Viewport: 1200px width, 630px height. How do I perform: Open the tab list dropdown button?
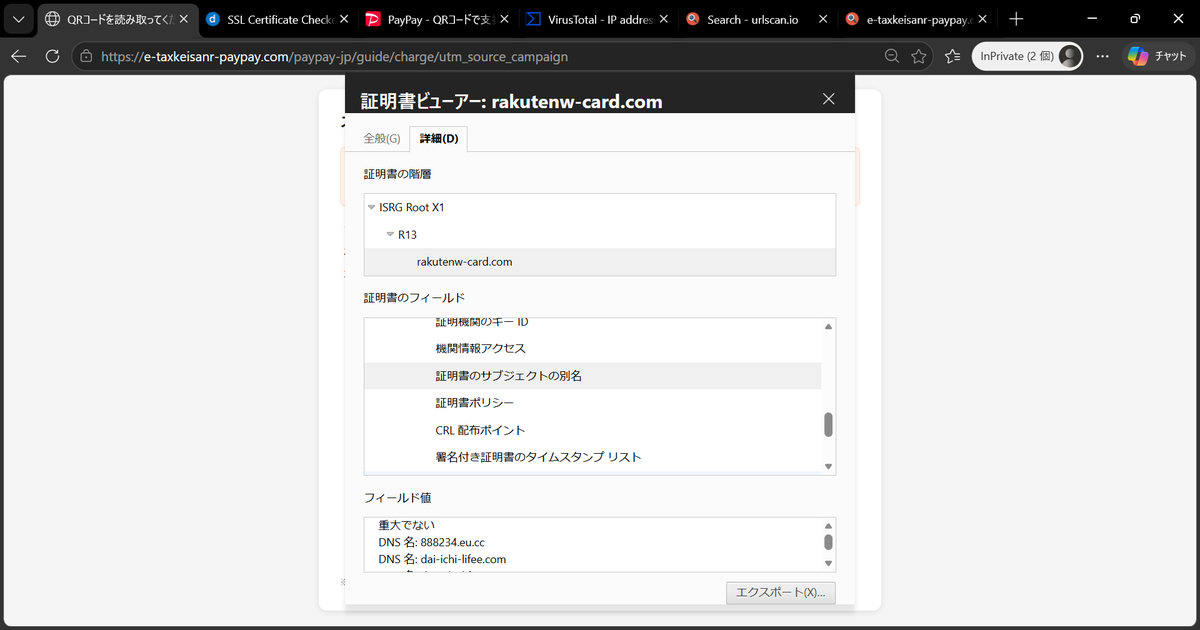point(18,19)
